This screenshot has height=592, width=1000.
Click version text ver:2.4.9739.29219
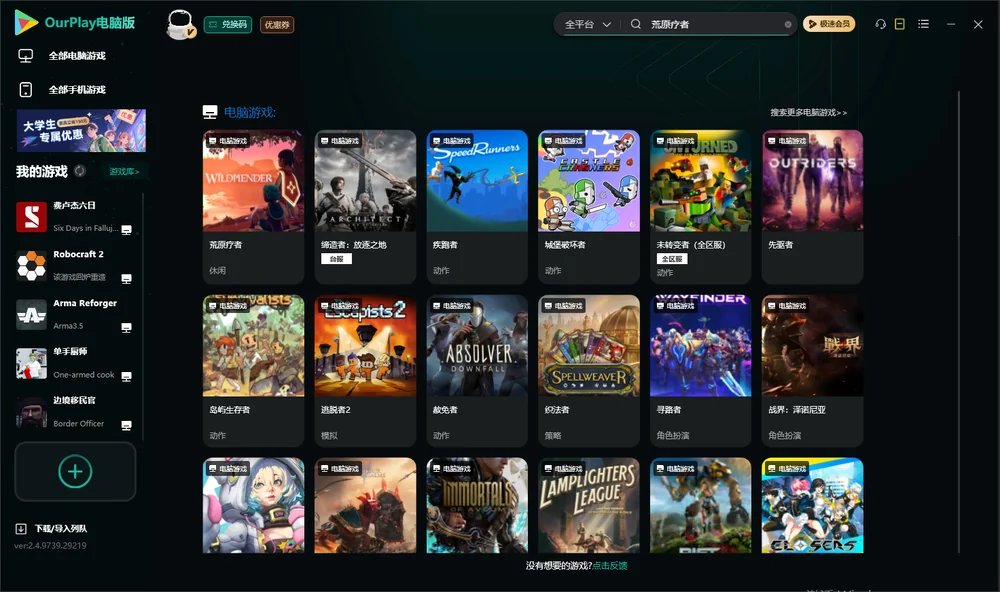[x=50, y=546]
